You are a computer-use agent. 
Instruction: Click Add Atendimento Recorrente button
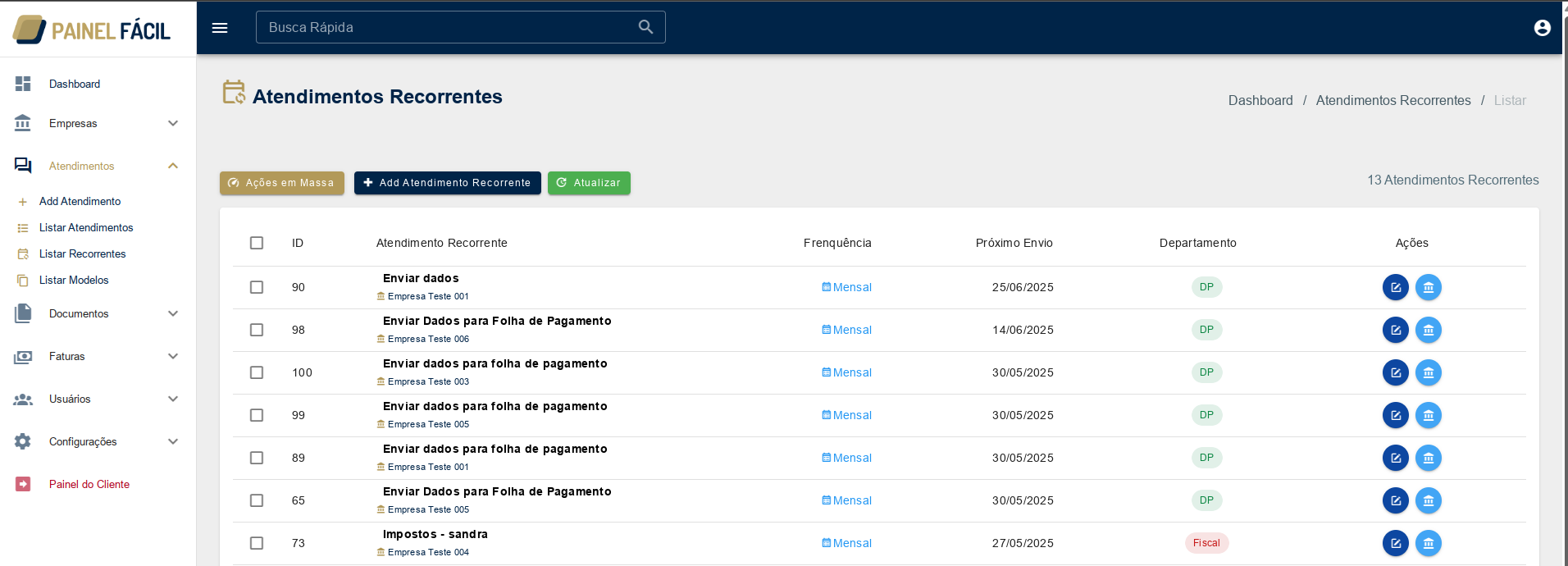pos(448,183)
